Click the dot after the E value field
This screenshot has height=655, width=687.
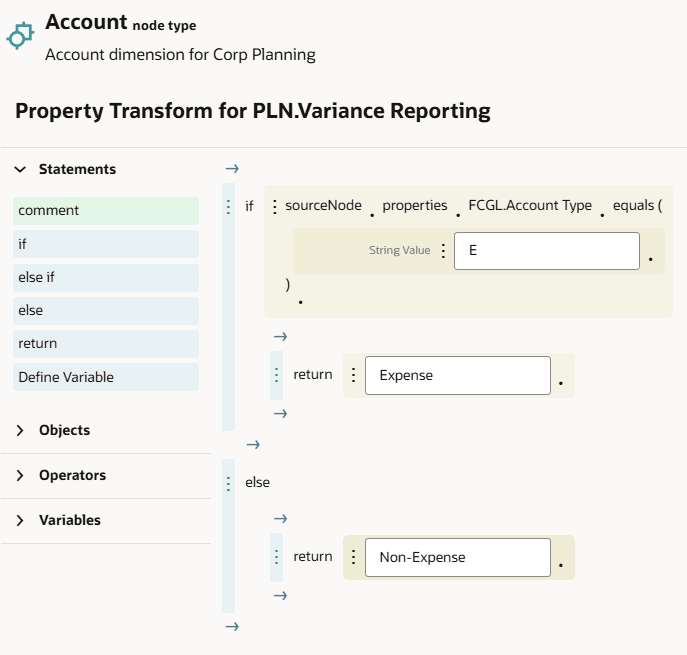651,259
